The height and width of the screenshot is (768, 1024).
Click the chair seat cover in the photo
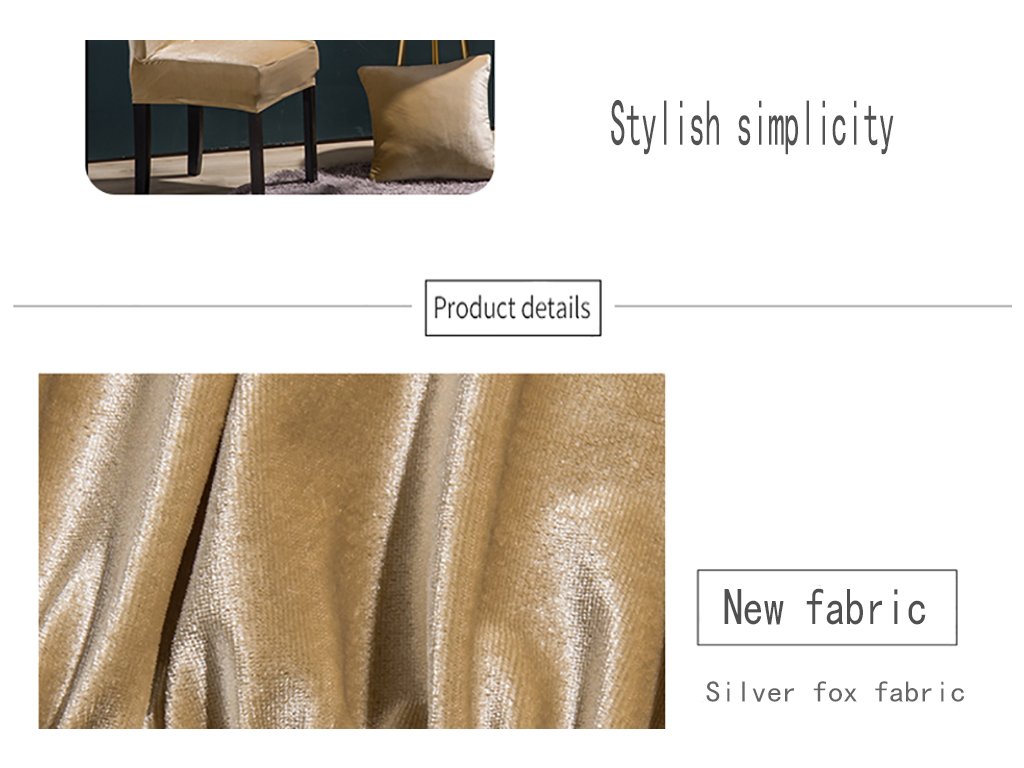[224, 75]
